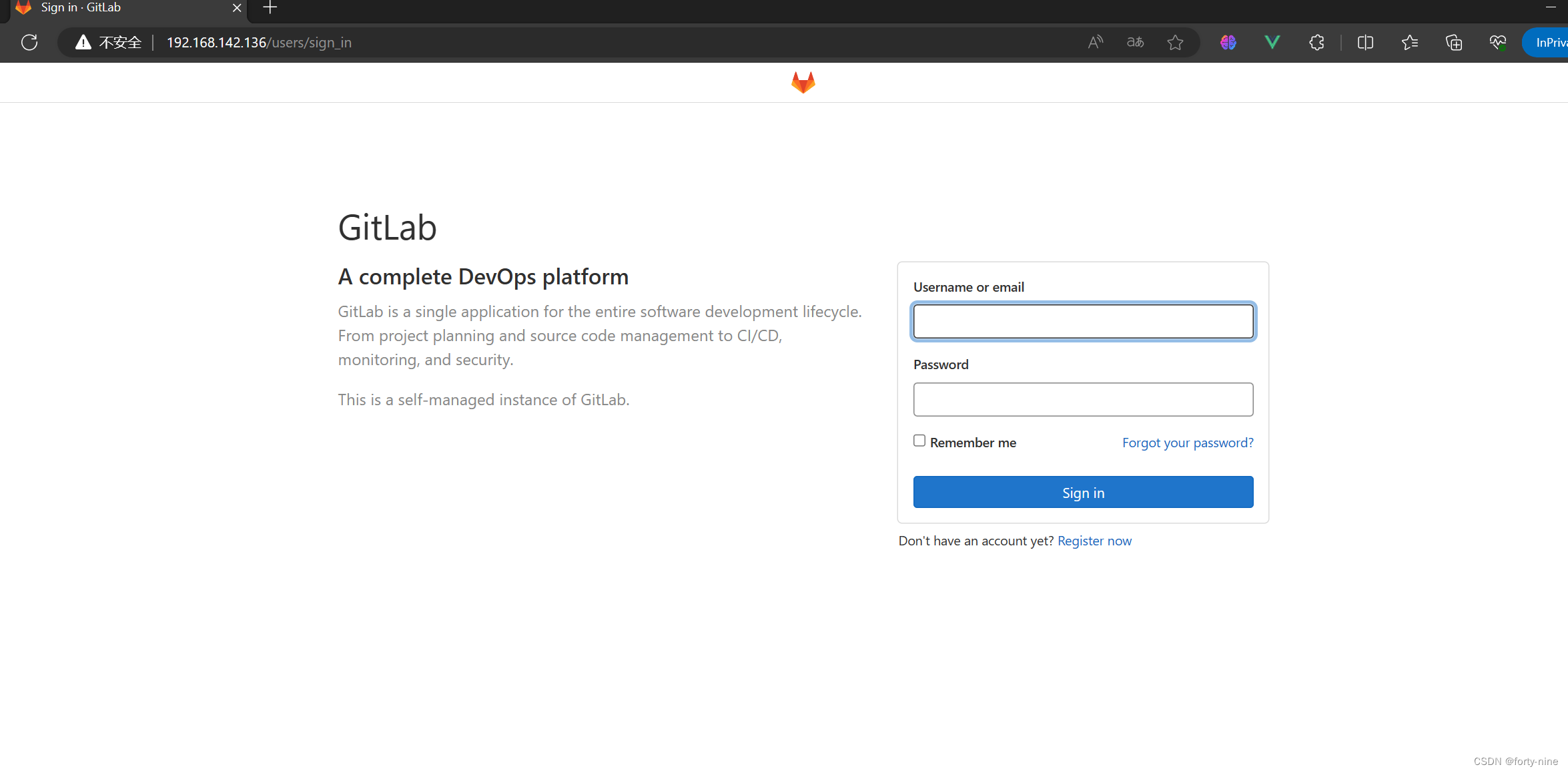This screenshot has width=1568, height=773.
Task: Add page to favorites star icon
Action: pyautogui.click(x=1175, y=42)
